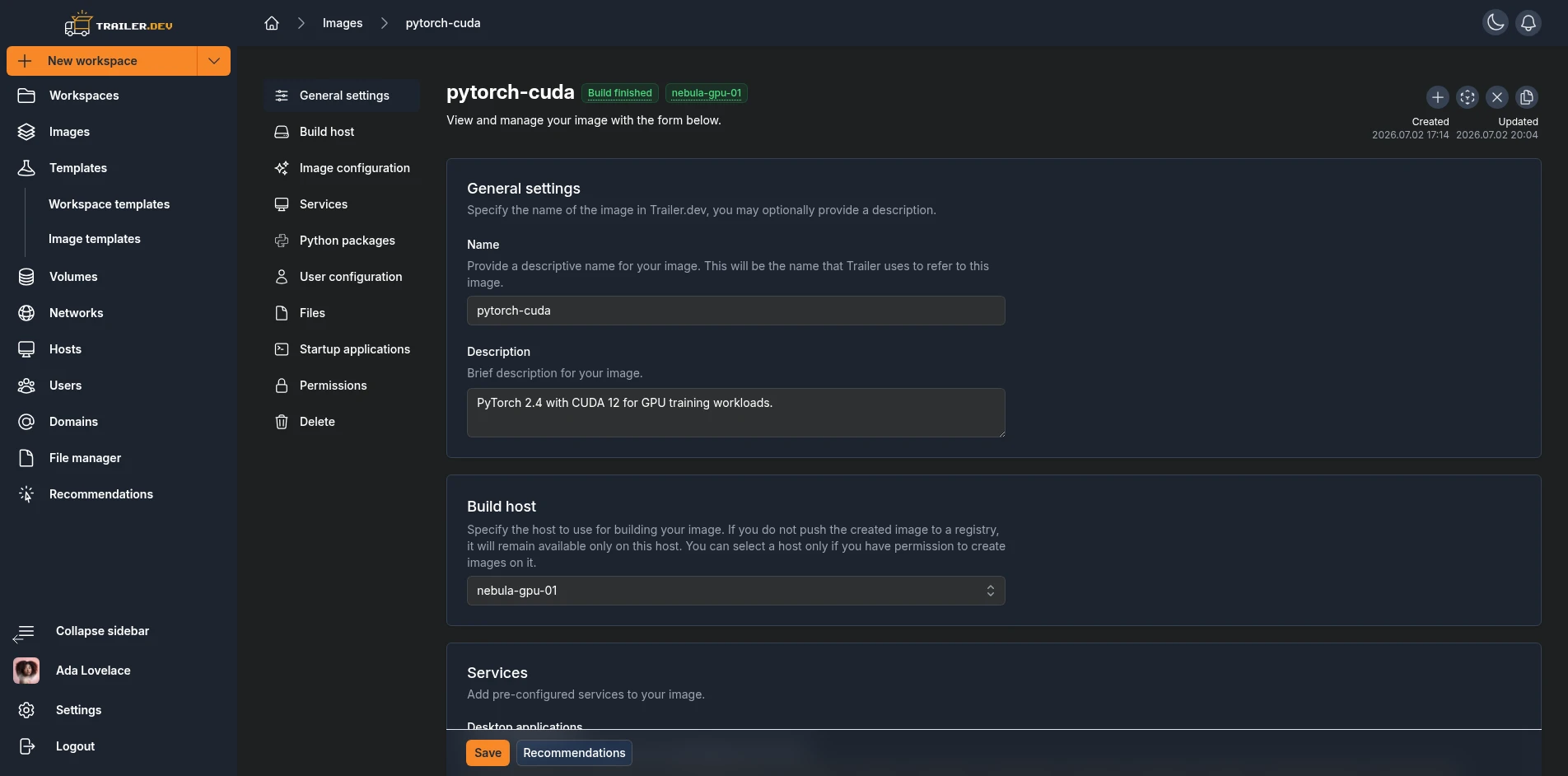The width and height of the screenshot is (1568, 776).
Task: Click Recommendations sparkle icon
Action: tap(26, 494)
